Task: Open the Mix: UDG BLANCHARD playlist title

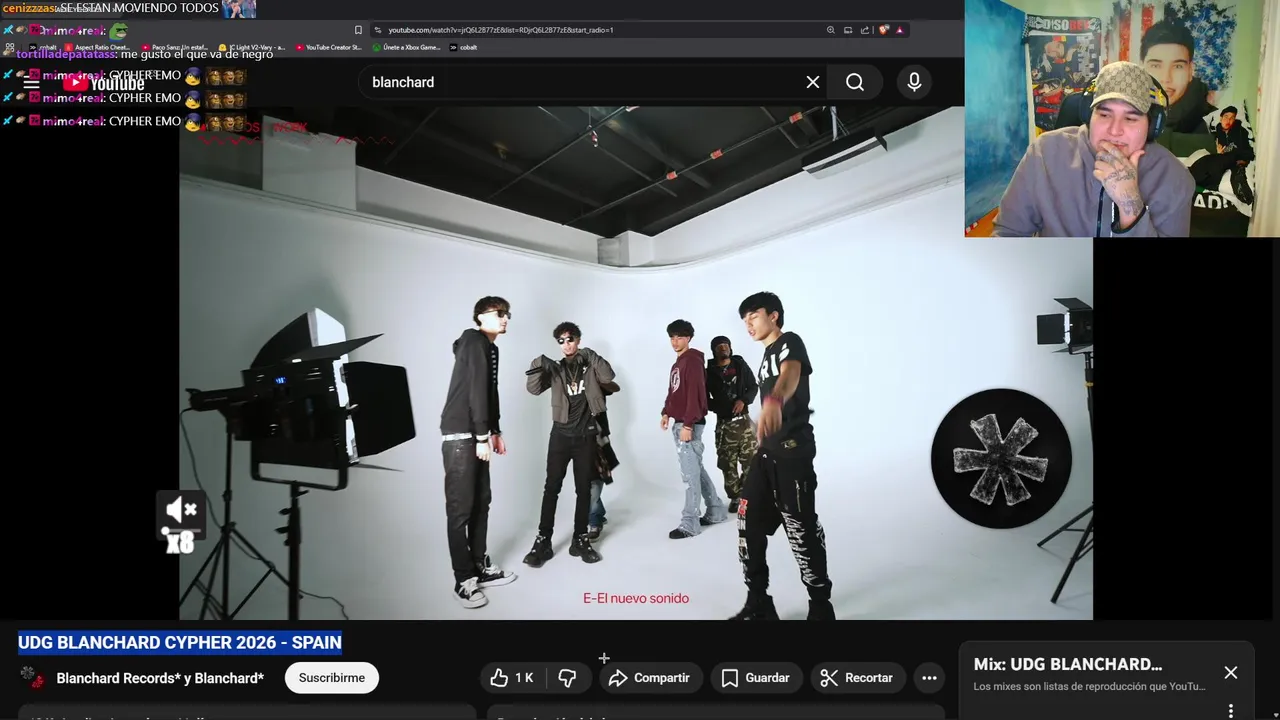Action: [x=1068, y=664]
